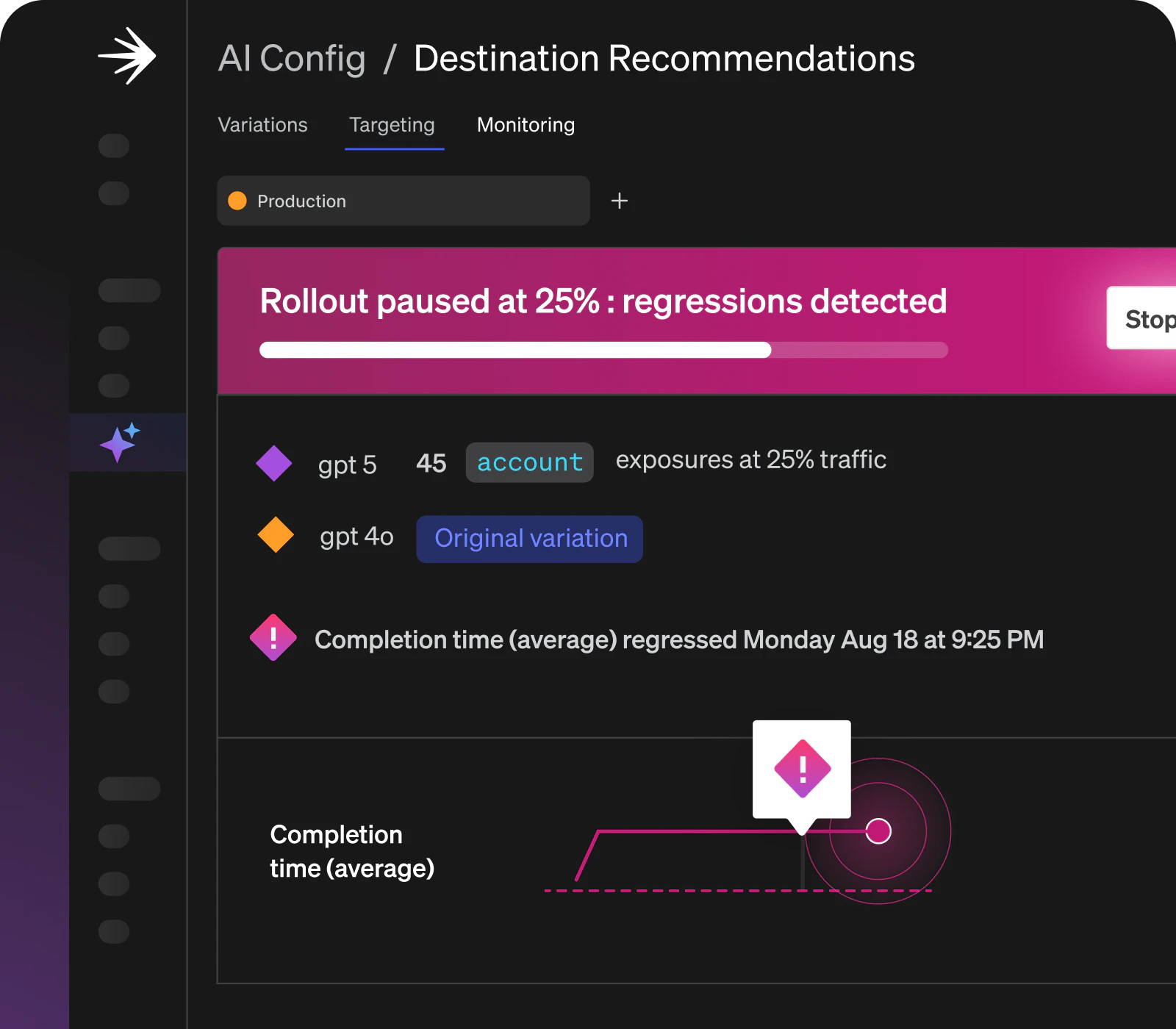Open the AI sparkles sidebar item
Screen dimensions: 1176x1029
click(120, 442)
